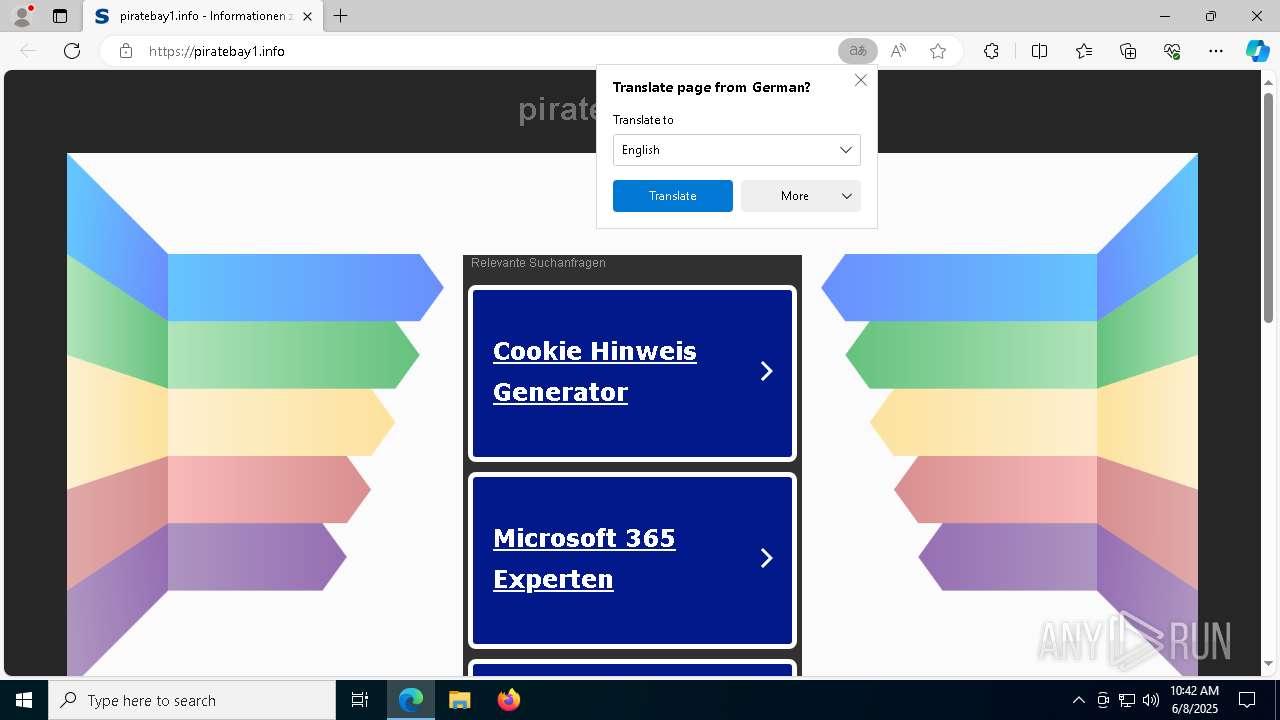The image size is (1280, 720).
Task: Open the Copilot sidebar
Action: pyautogui.click(x=1258, y=51)
